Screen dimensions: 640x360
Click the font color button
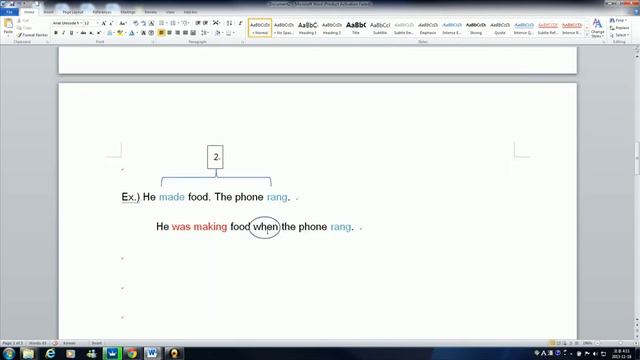[x=131, y=33]
